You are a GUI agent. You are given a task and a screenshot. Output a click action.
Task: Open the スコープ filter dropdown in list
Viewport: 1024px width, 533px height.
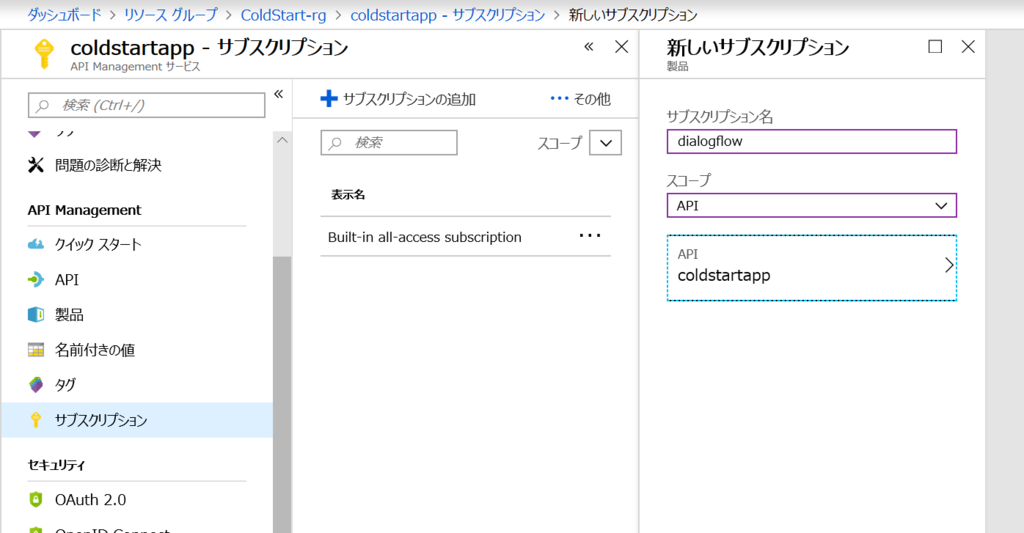click(x=605, y=142)
